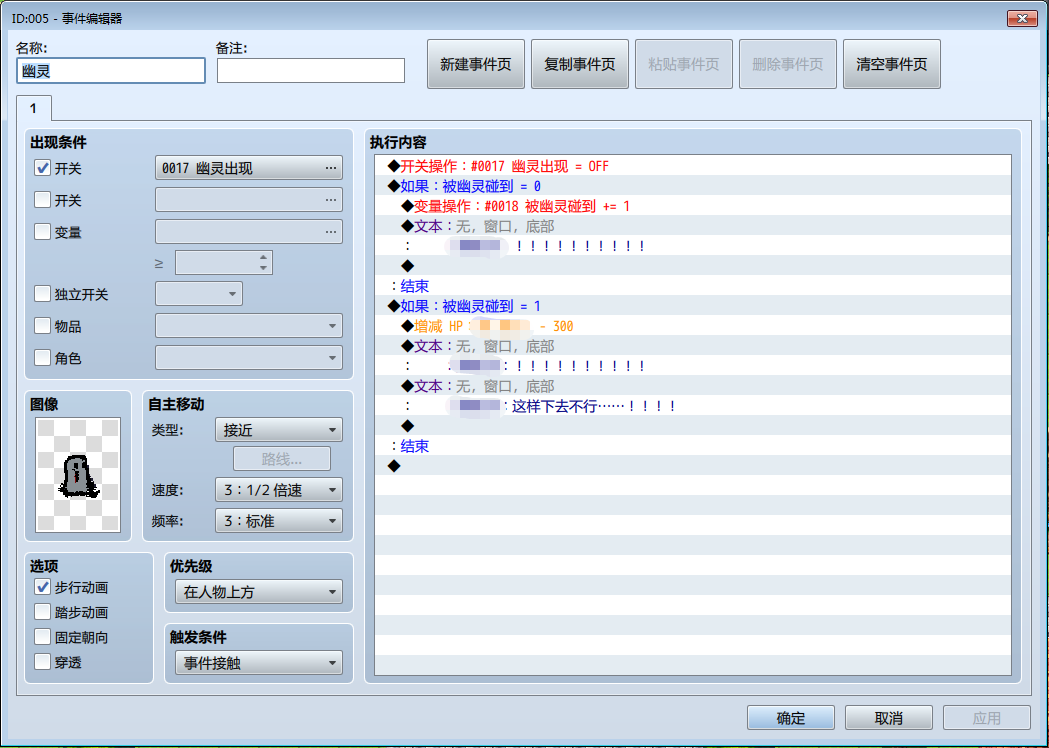Viewport: 1049px width, 748px height.
Task: Enable the 固定朝向 option
Action: pyautogui.click(x=42, y=637)
